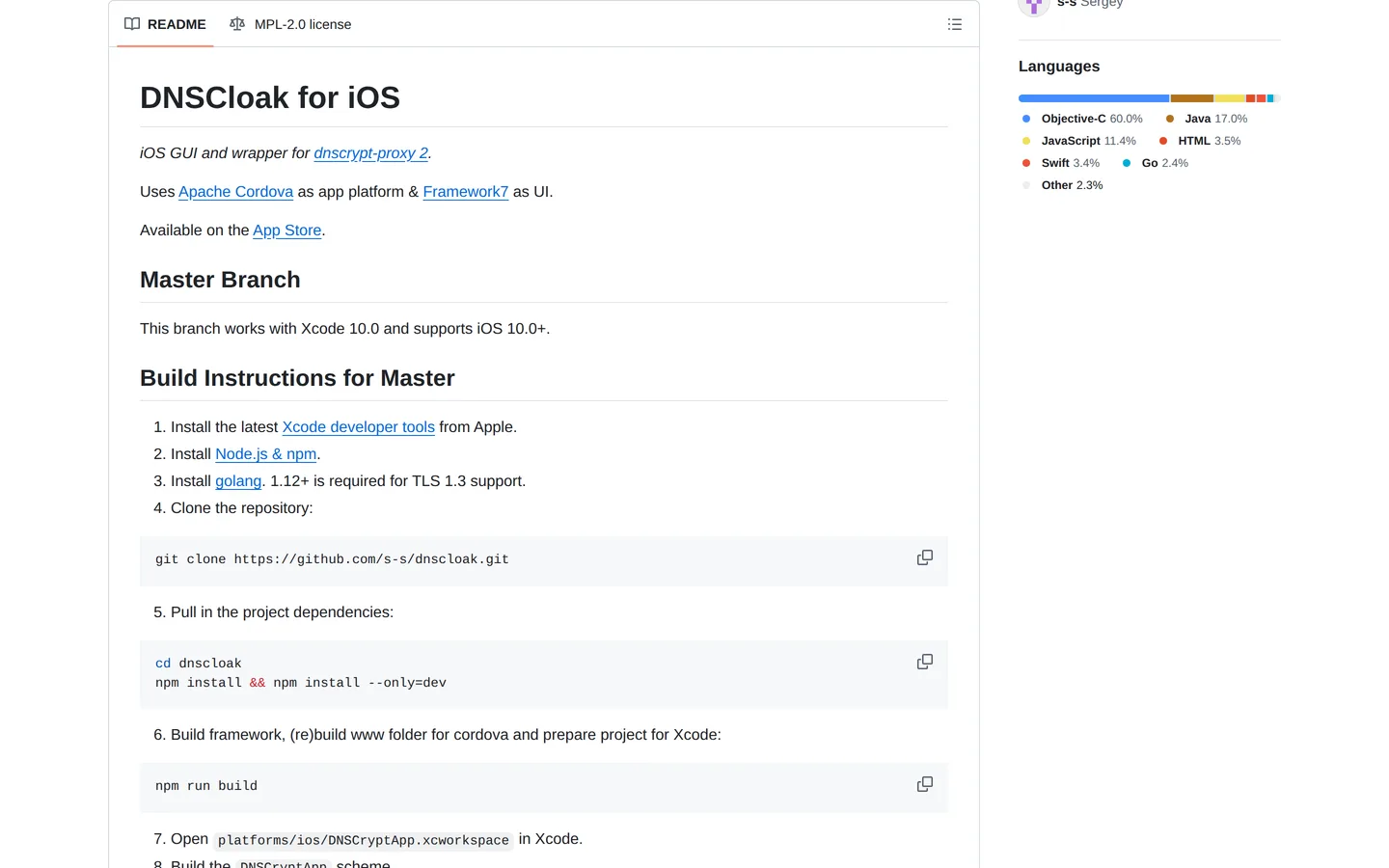Click the README book icon
The image size is (1389, 868).
tap(132, 24)
